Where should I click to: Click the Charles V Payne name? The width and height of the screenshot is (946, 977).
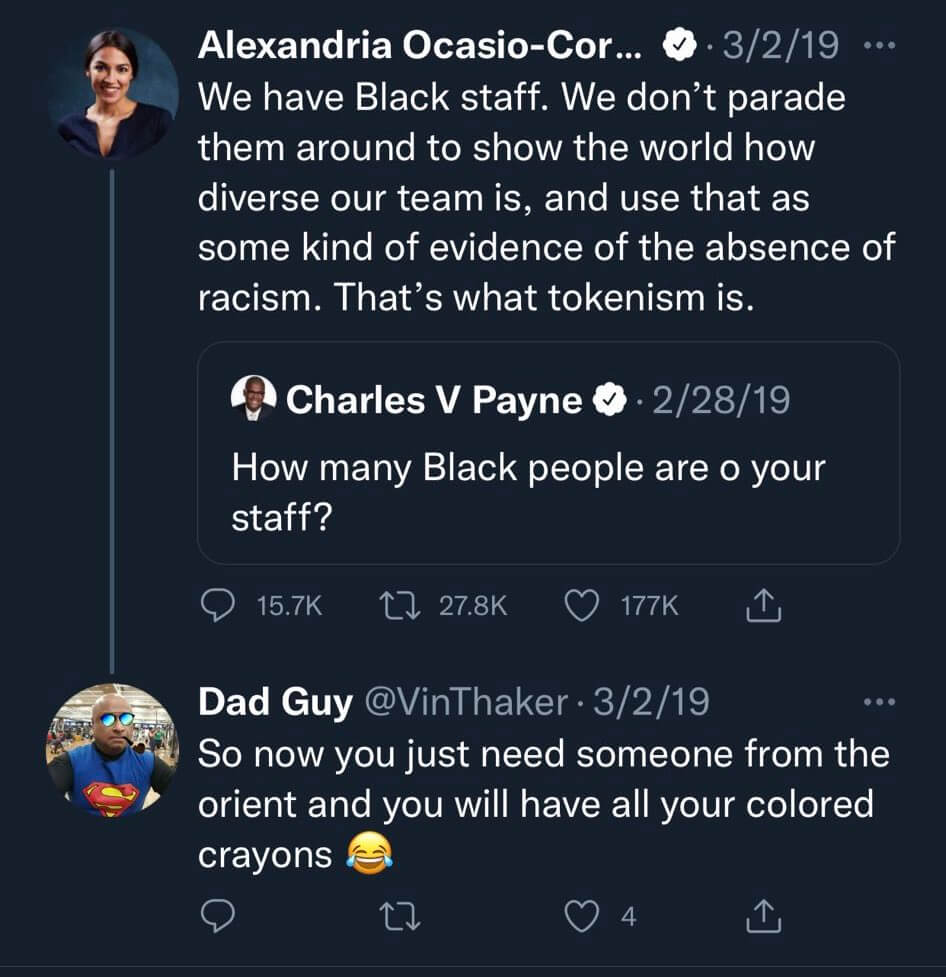(433, 401)
